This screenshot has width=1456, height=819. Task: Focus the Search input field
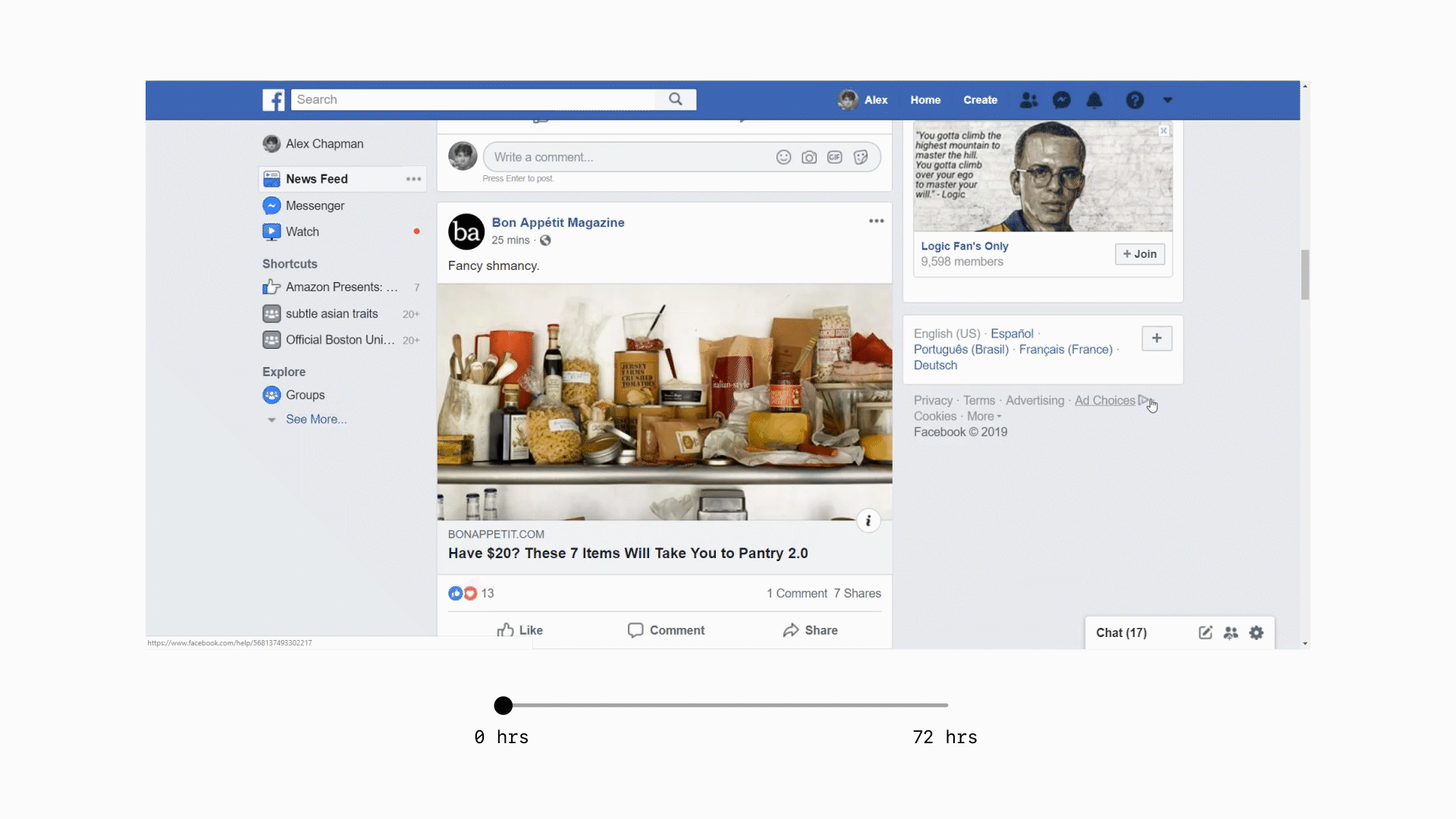coord(474,99)
